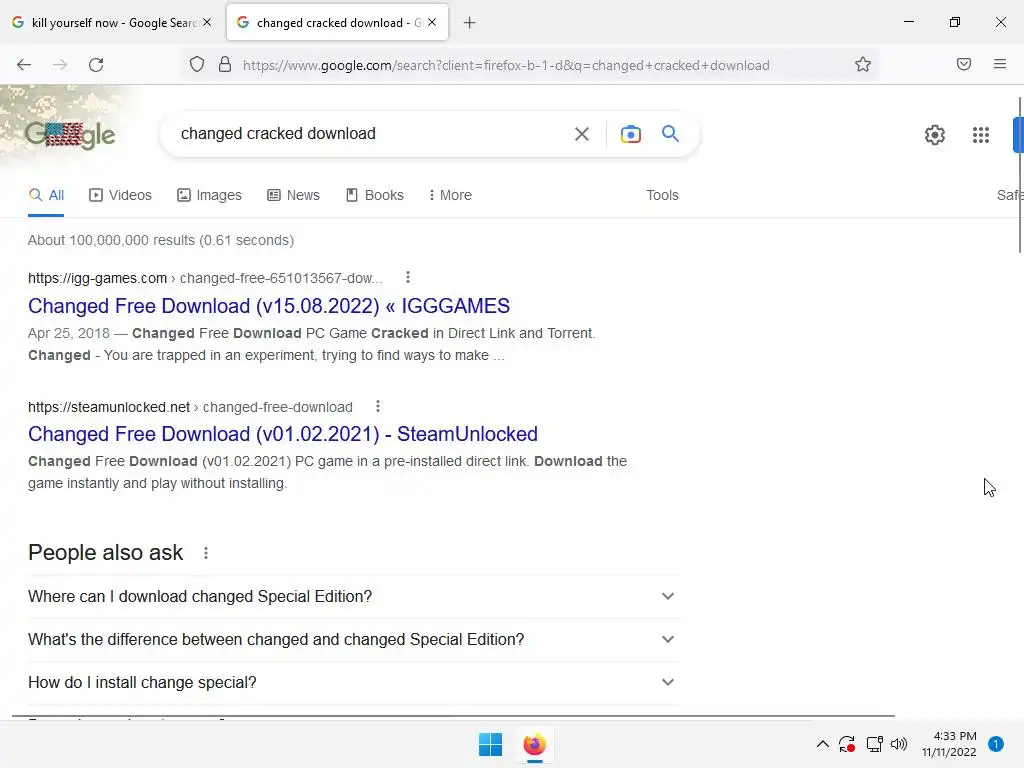Click the Google search input field

[372, 134]
